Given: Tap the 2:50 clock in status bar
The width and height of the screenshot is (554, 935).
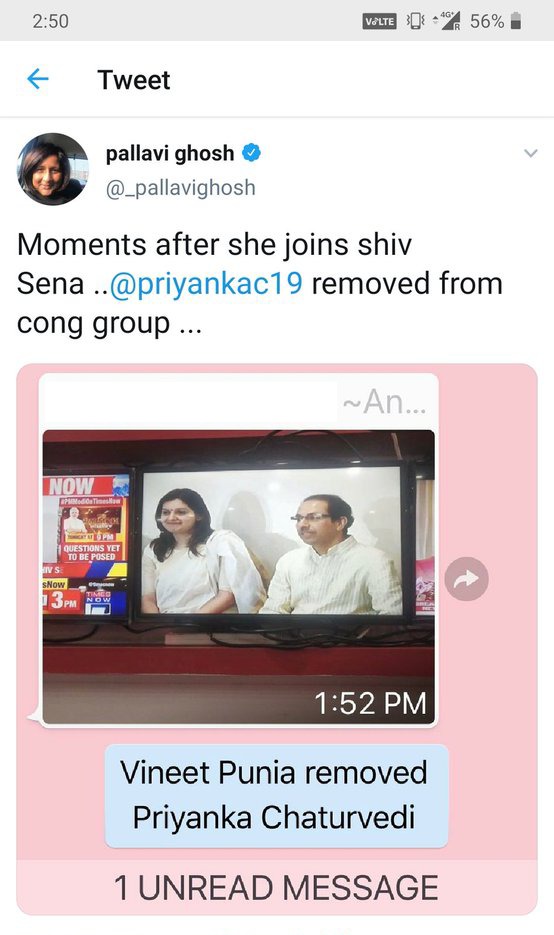Looking at the screenshot, I should click(50, 21).
